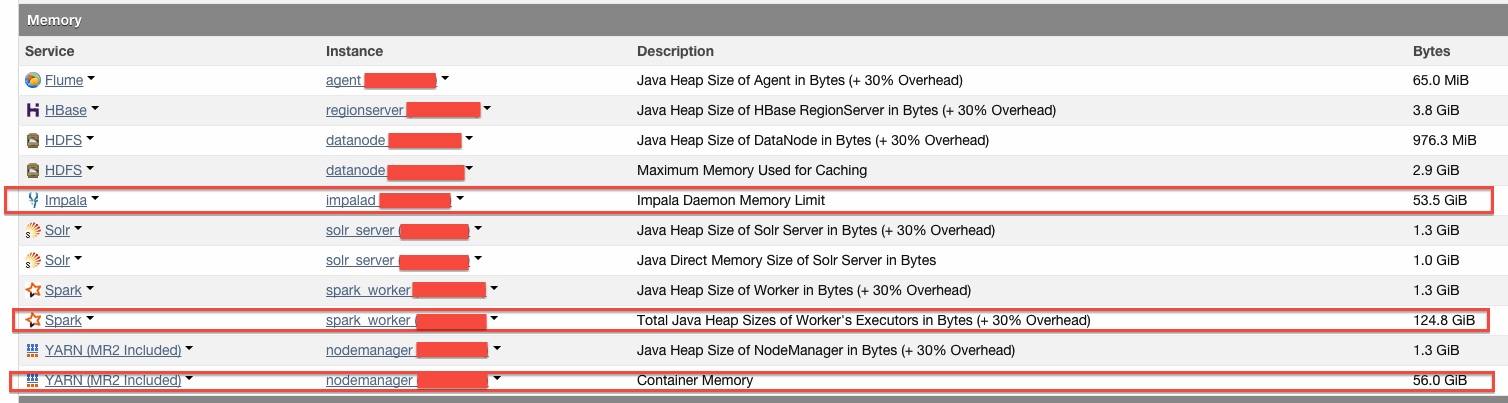Click the Flume service icon

[32, 80]
